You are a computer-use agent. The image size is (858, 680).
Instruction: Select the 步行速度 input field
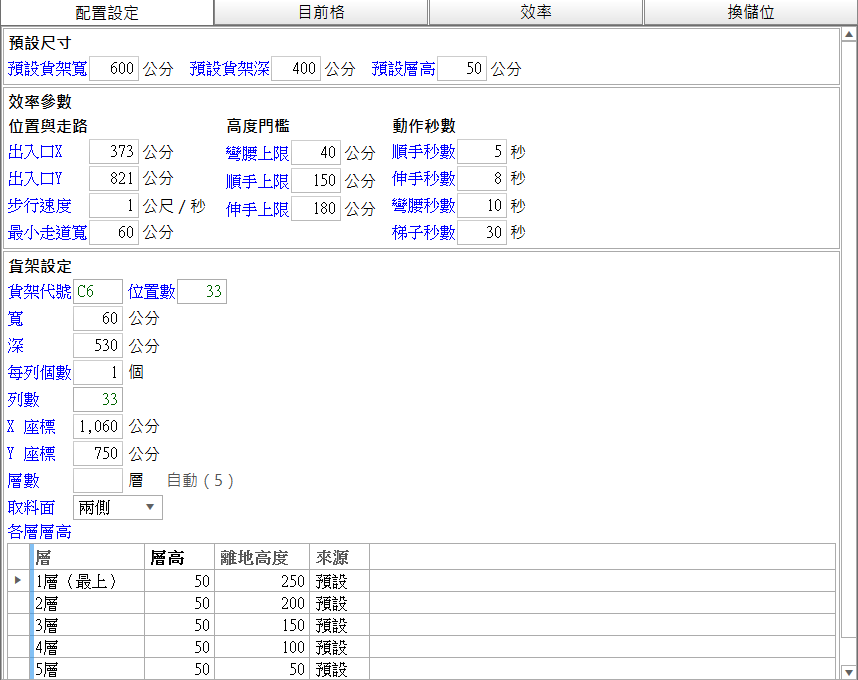tap(114, 206)
